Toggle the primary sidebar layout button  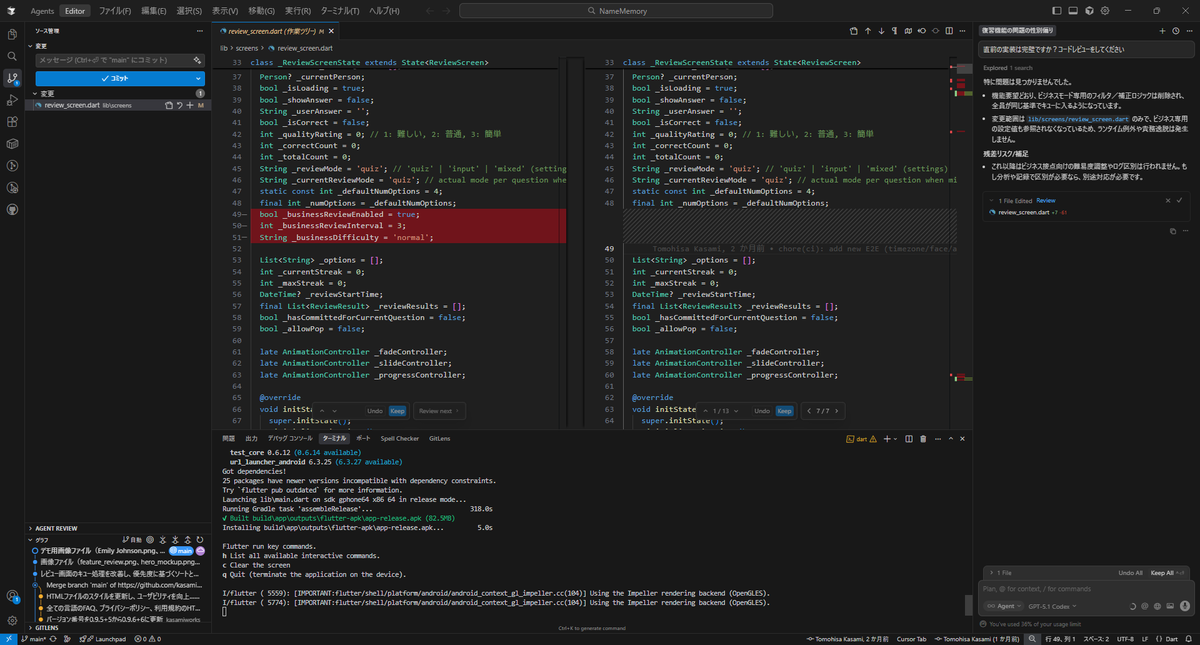1057,11
